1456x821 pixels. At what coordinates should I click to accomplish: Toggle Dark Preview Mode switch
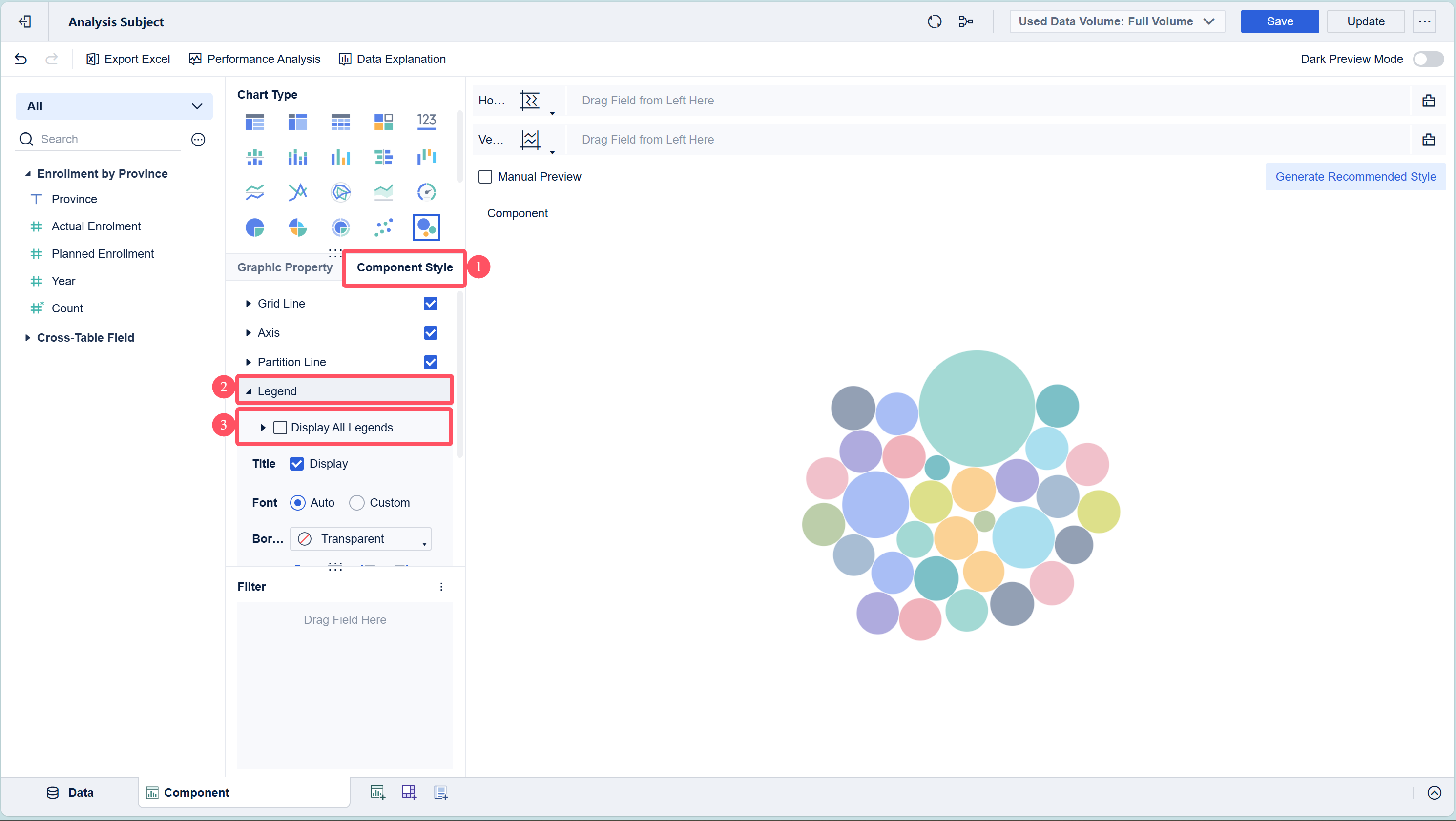pos(1428,59)
